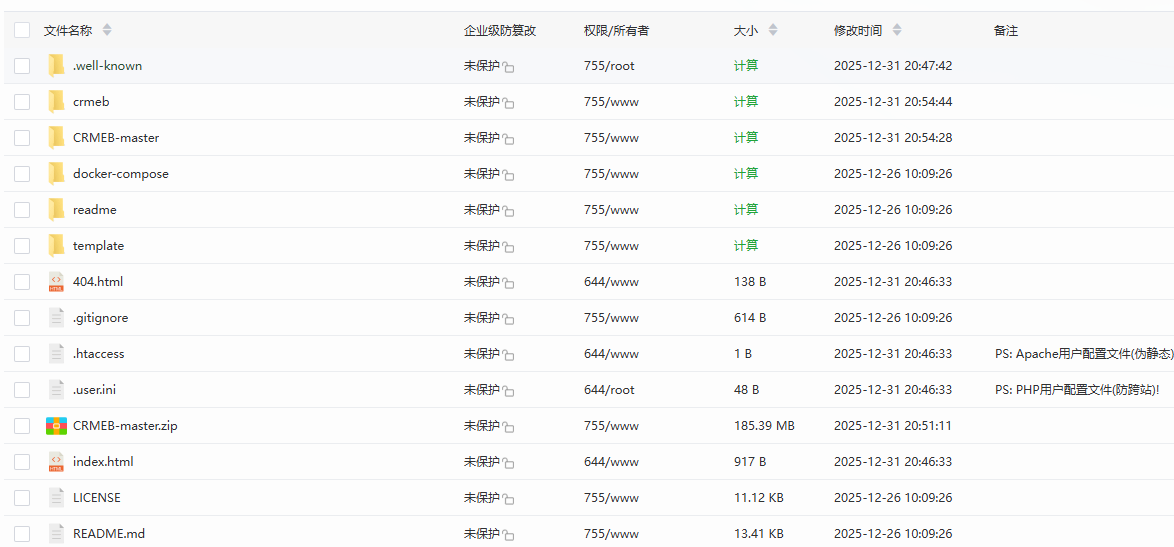Sort by 修改时间 column arrows
This screenshot has width=1174, height=547.
tap(896, 30)
